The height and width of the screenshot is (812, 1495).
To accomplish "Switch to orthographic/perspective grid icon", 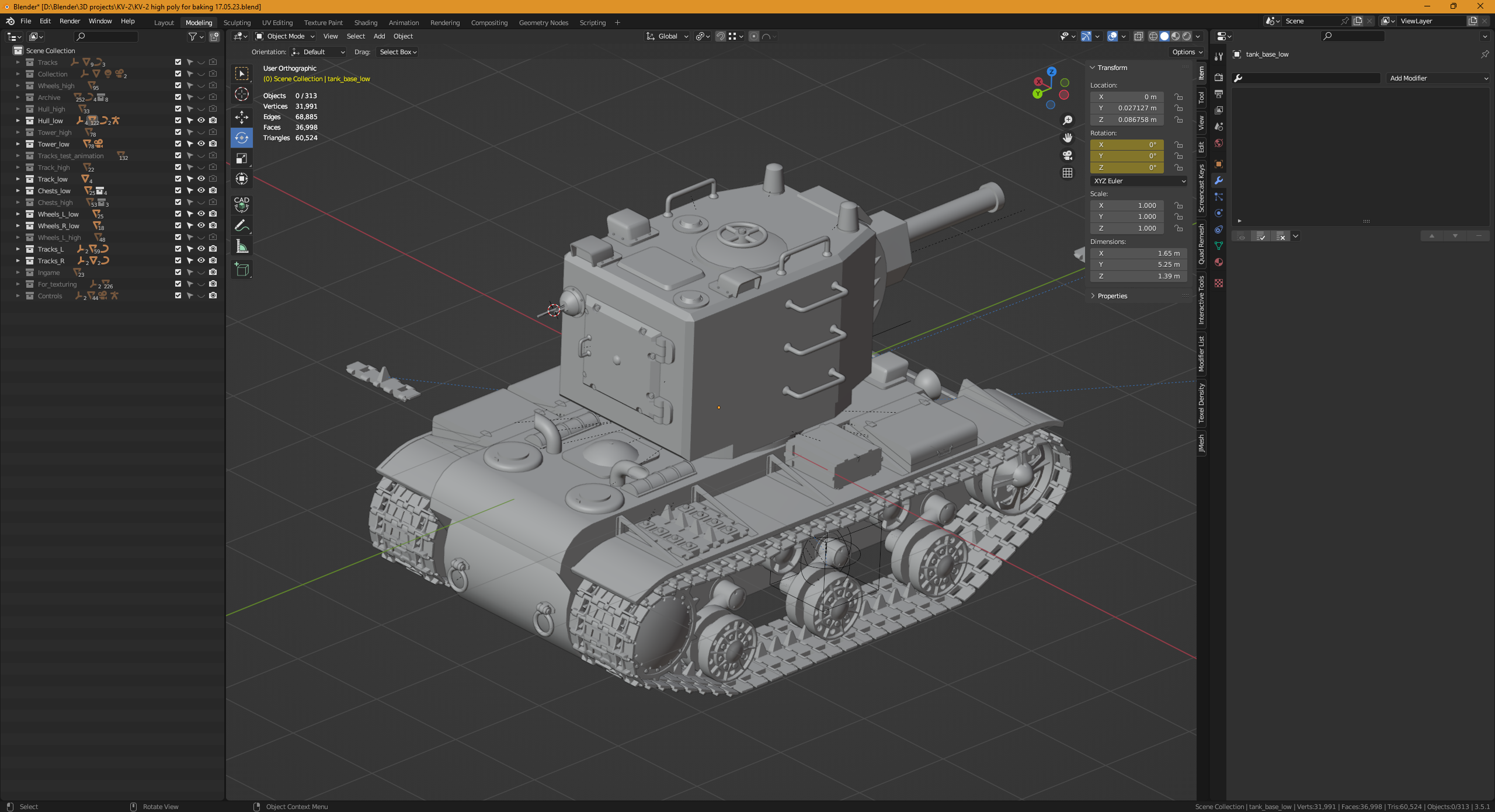I will tap(1068, 173).
